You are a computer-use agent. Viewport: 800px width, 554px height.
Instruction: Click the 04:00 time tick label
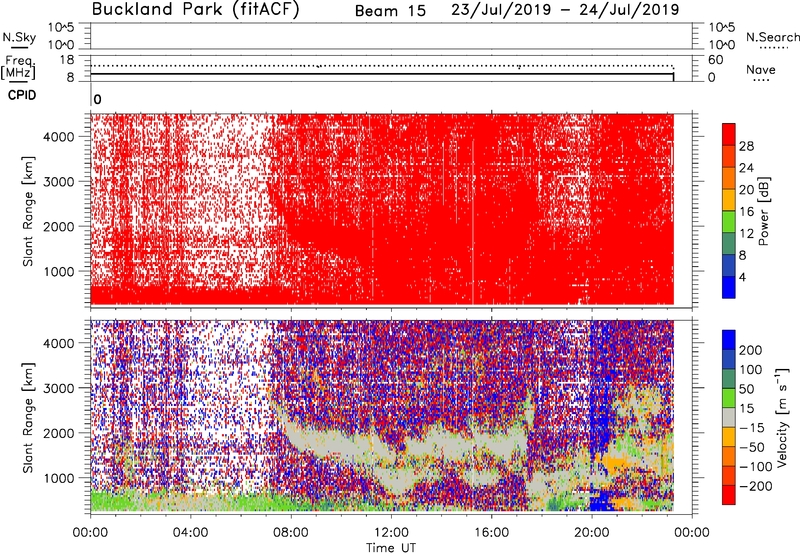pyautogui.click(x=190, y=533)
